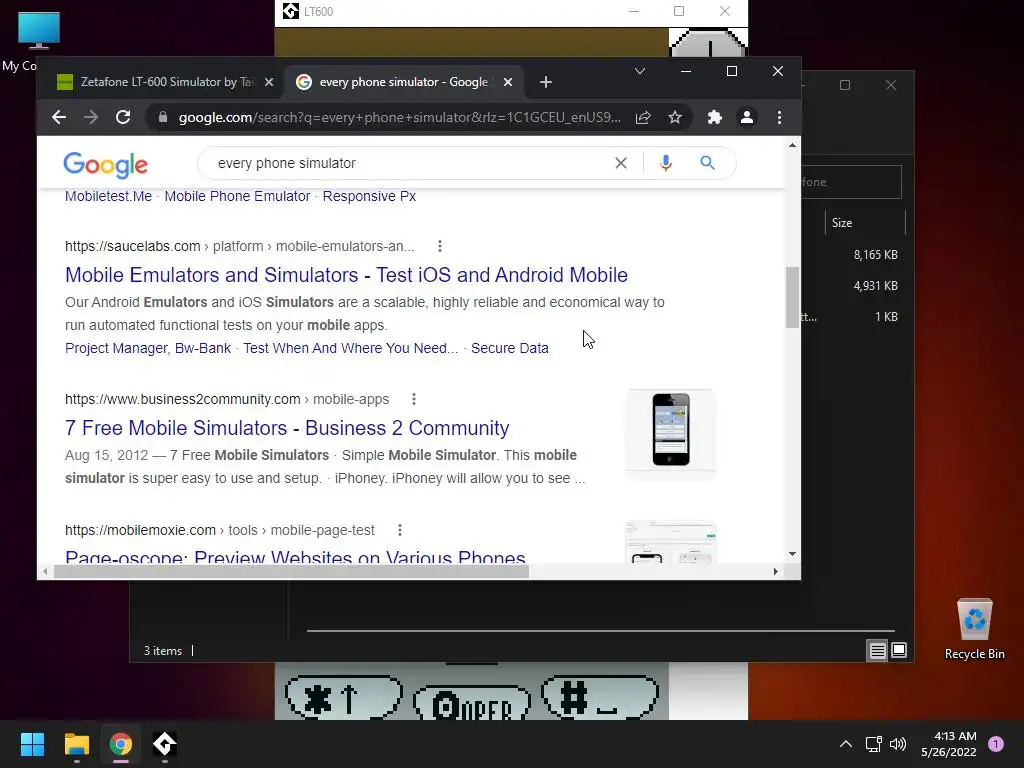Go back in Chrome browser
Image resolution: width=1024 pixels, height=768 pixels.
coord(59,118)
